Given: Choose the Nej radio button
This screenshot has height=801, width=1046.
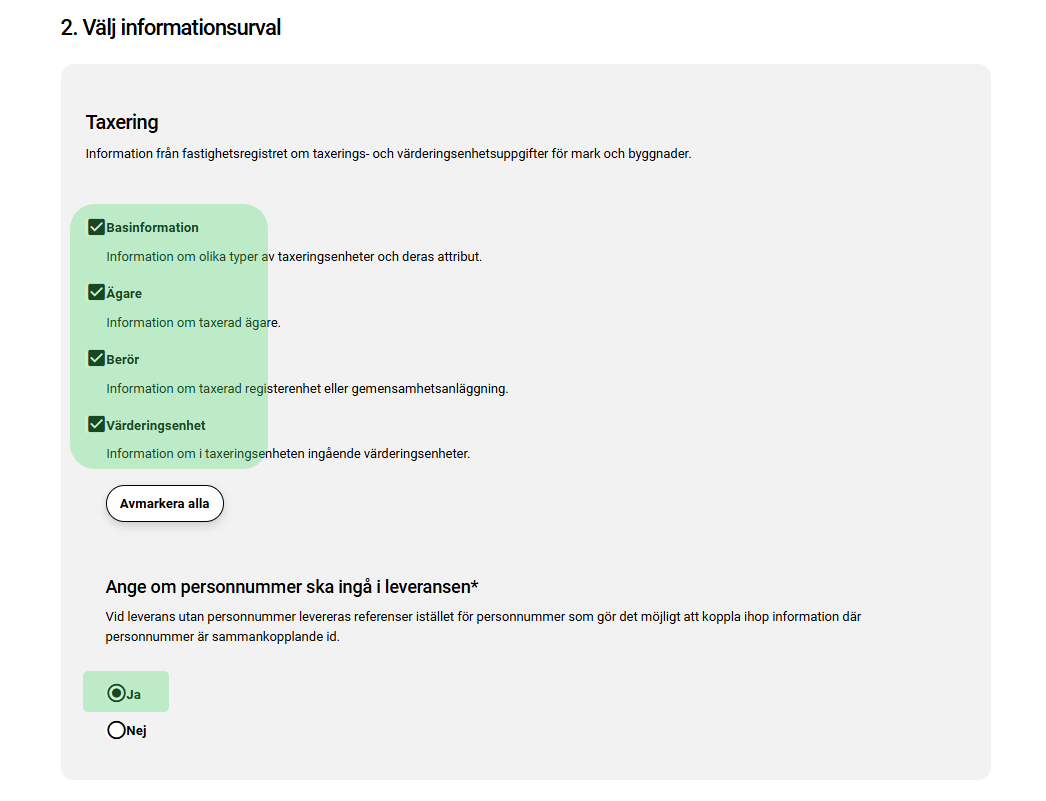Looking at the screenshot, I should pyautogui.click(x=116, y=730).
